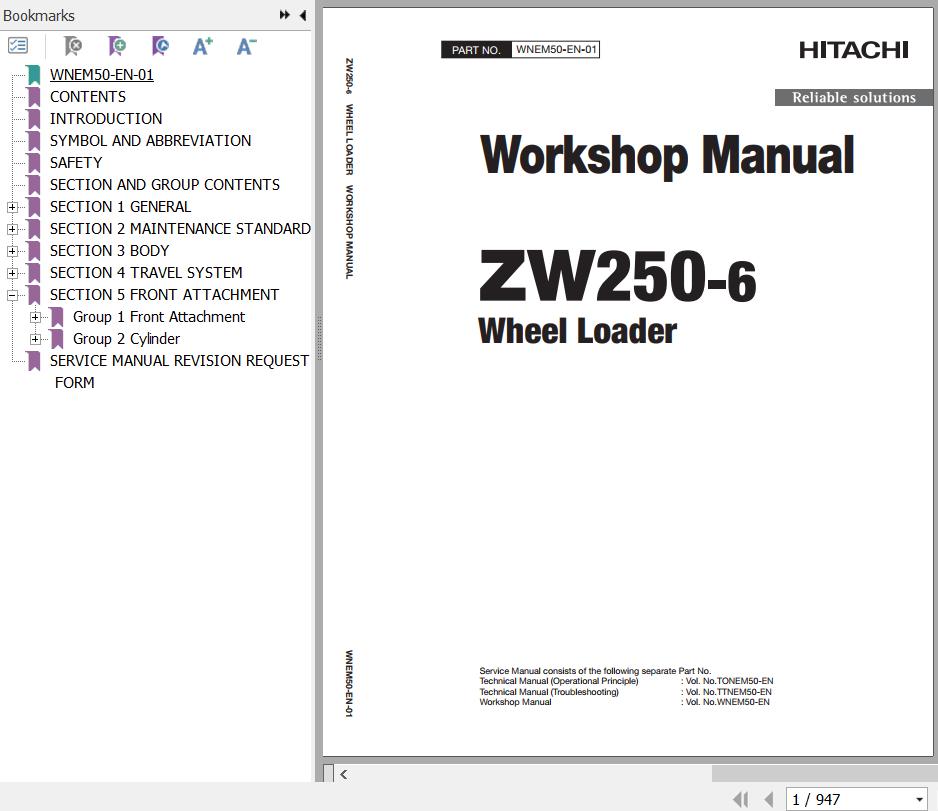938x811 pixels.
Task: Click the delete bookmark icon
Action: click(x=73, y=45)
